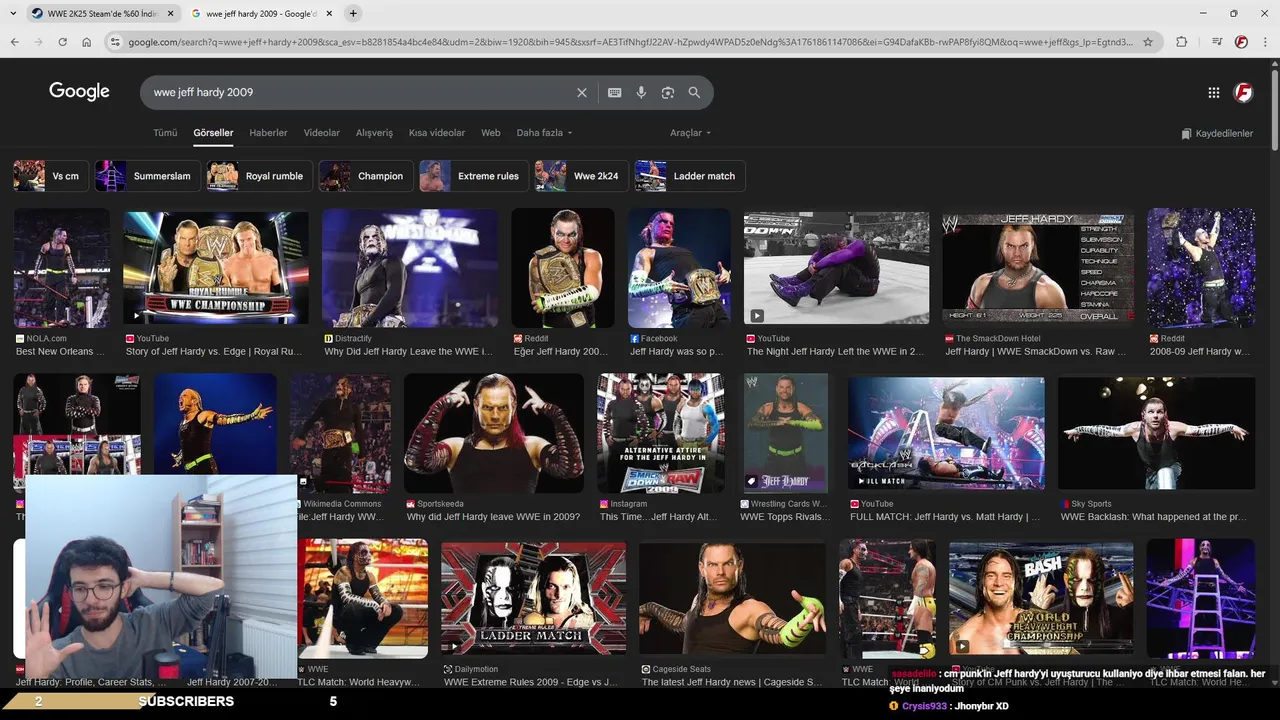1280x720 pixels.
Task: Open the on-screen keyboard icon in search bar
Action: point(615,92)
